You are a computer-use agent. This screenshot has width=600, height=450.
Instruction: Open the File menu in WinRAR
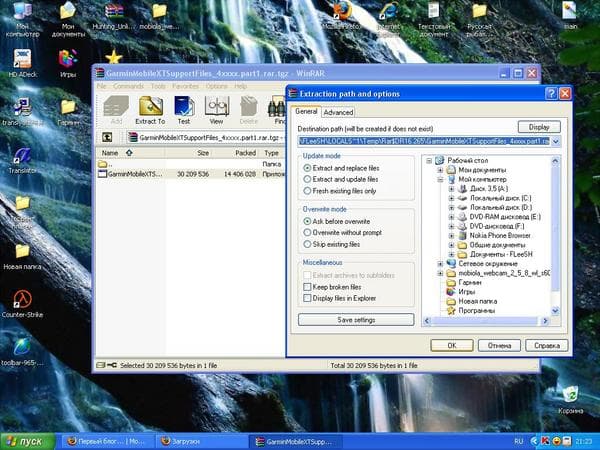101,86
